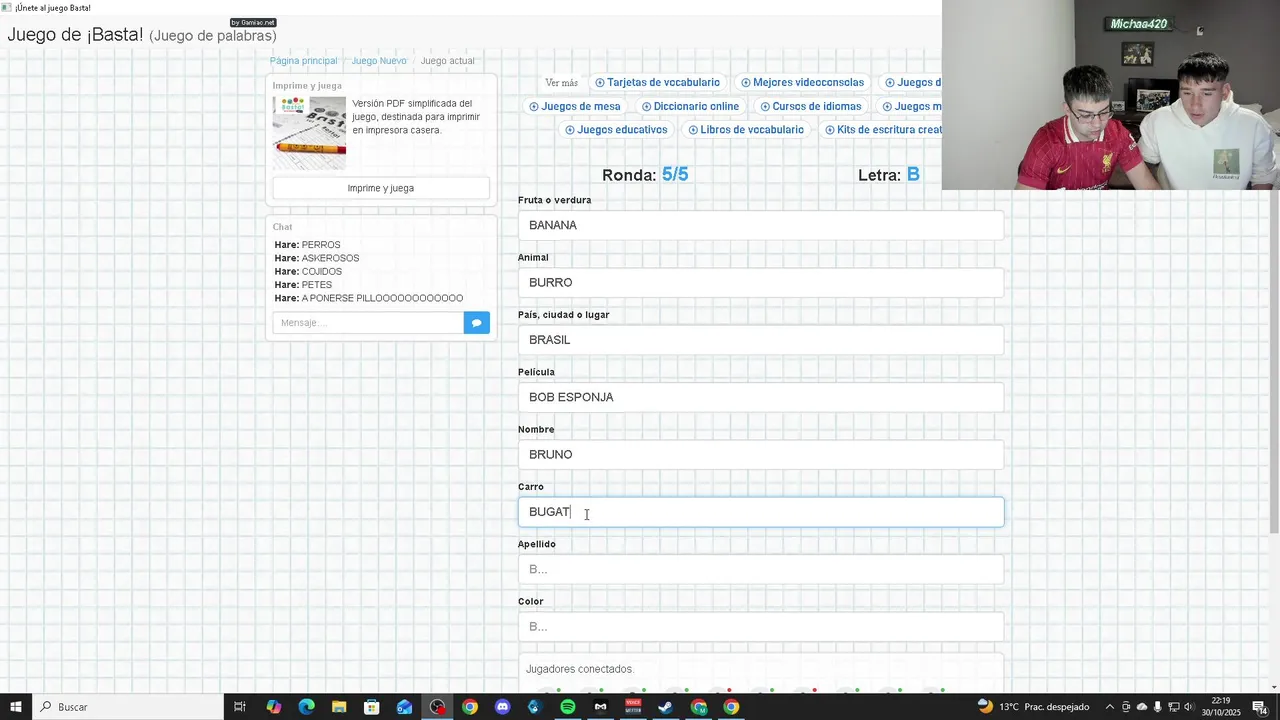Click the Imprime y juega button
Screen dimensions: 1280x720
pos(381,188)
